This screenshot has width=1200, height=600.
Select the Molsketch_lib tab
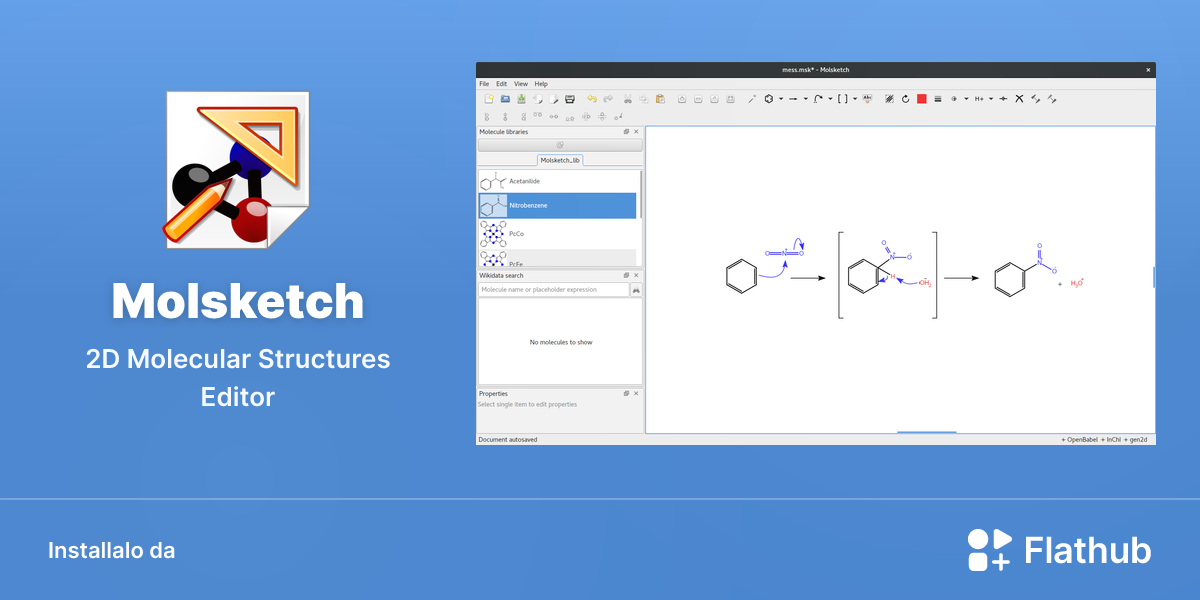560,160
